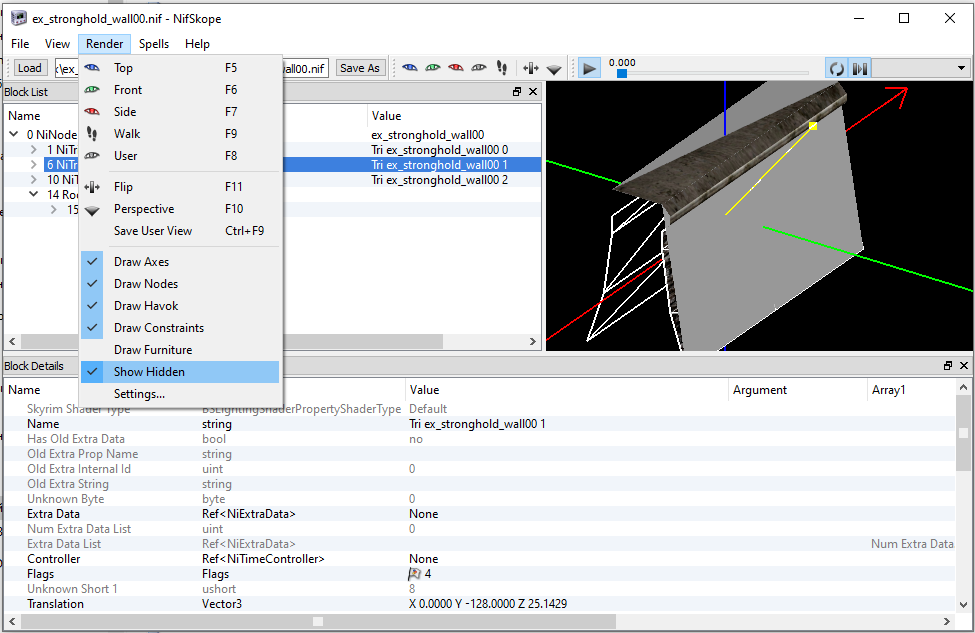Click the Save As button
This screenshot has height=633, width=975.
pos(359,68)
